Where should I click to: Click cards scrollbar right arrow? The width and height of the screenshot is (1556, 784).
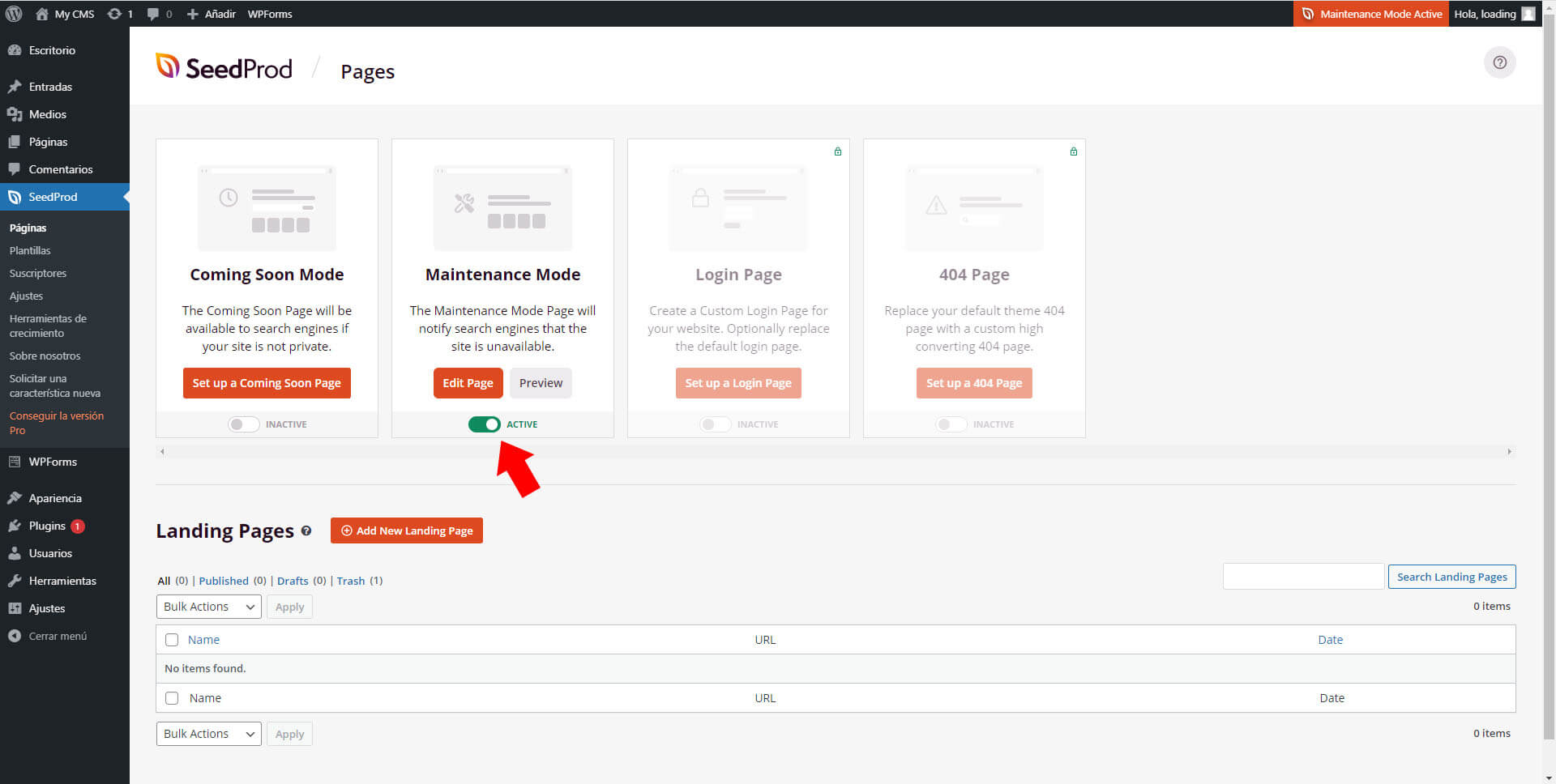1509,452
